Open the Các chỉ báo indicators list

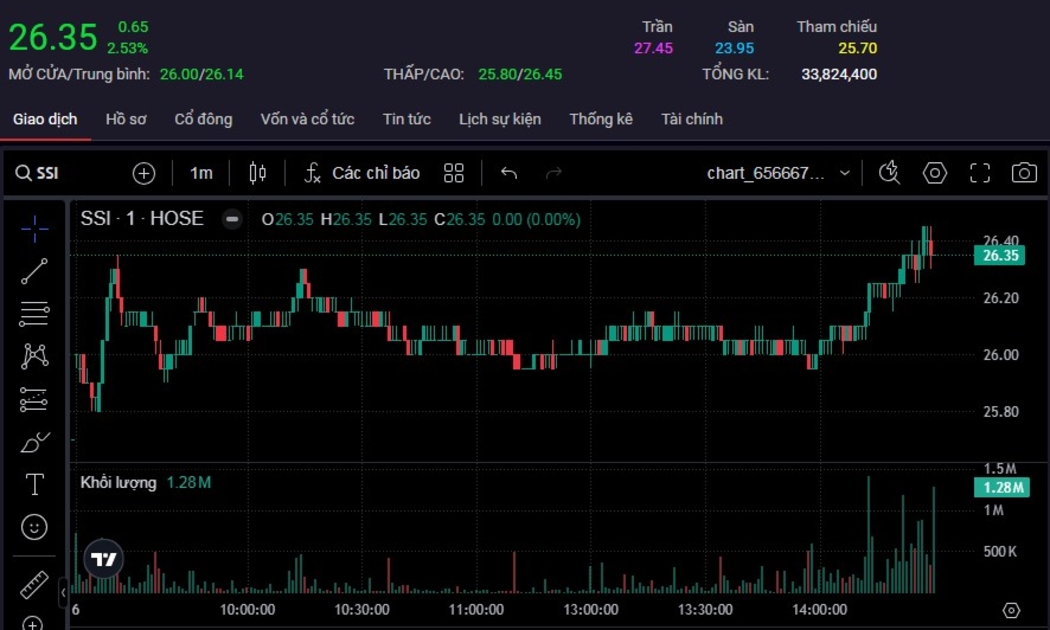tap(362, 173)
